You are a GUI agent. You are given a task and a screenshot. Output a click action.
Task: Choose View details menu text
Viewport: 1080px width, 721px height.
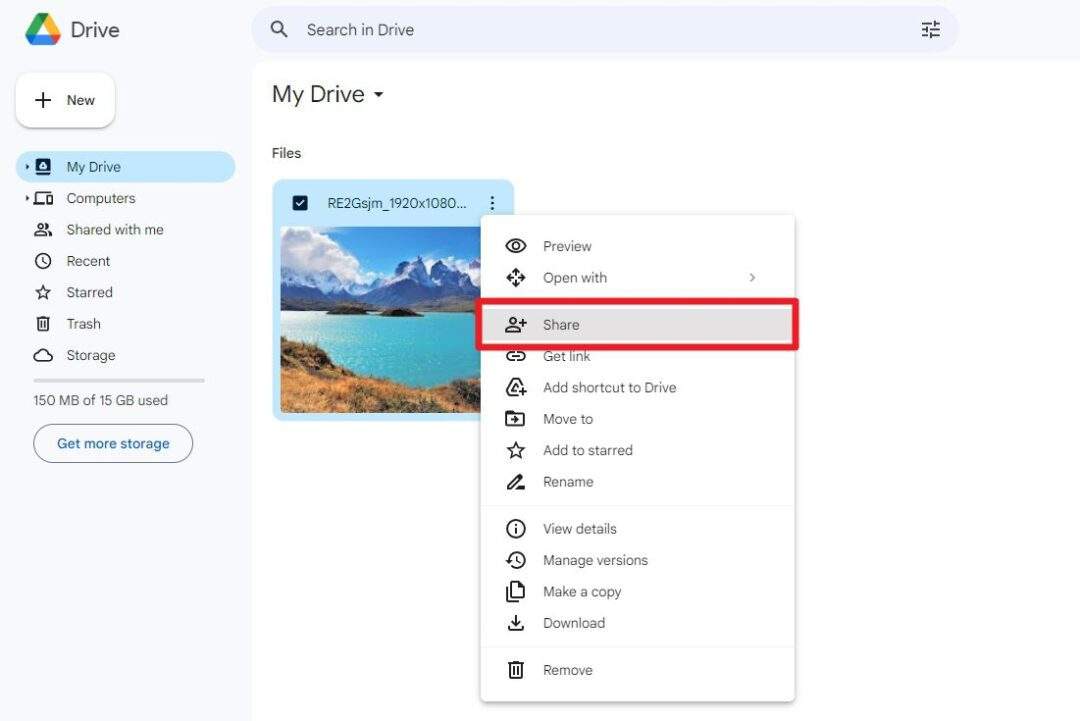[580, 529]
